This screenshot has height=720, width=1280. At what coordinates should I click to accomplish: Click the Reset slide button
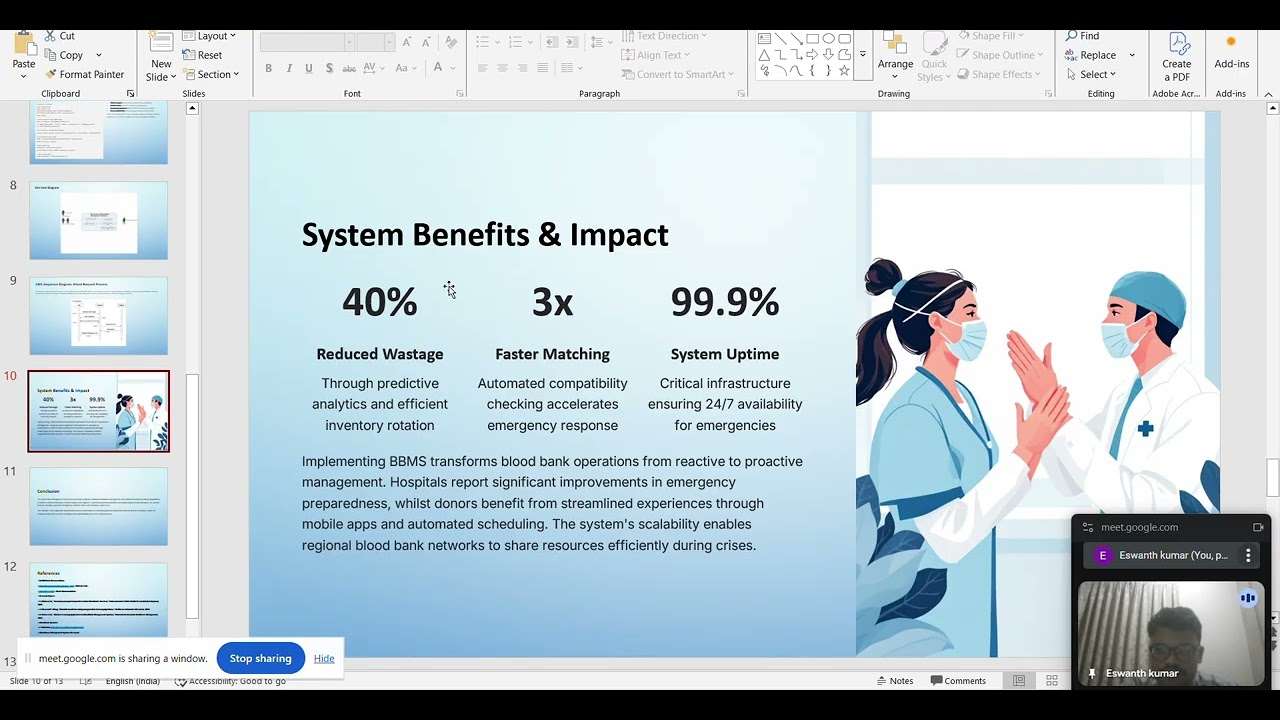[202, 55]
